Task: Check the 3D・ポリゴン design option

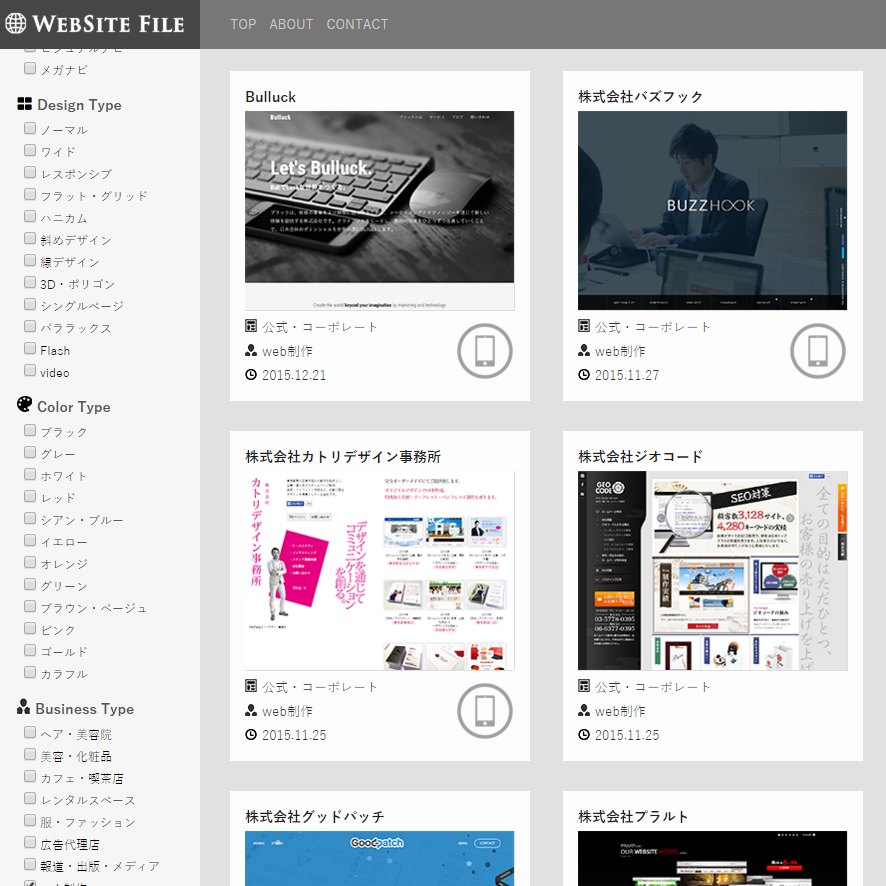Action: click(29, 282)
